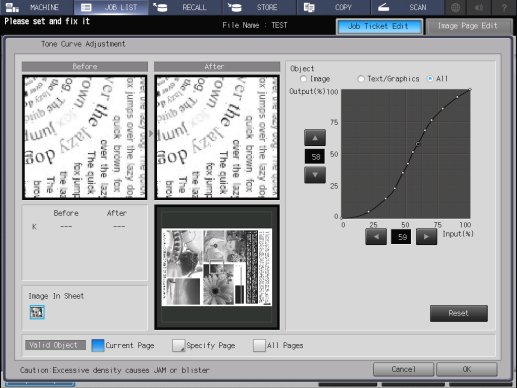
Task: Select Job Ticket Edit button
Action: (379, 26)
